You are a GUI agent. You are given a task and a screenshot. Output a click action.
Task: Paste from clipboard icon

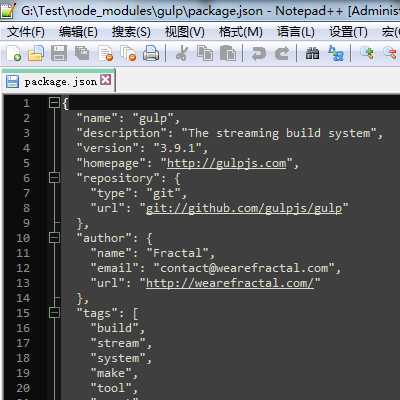228,53
